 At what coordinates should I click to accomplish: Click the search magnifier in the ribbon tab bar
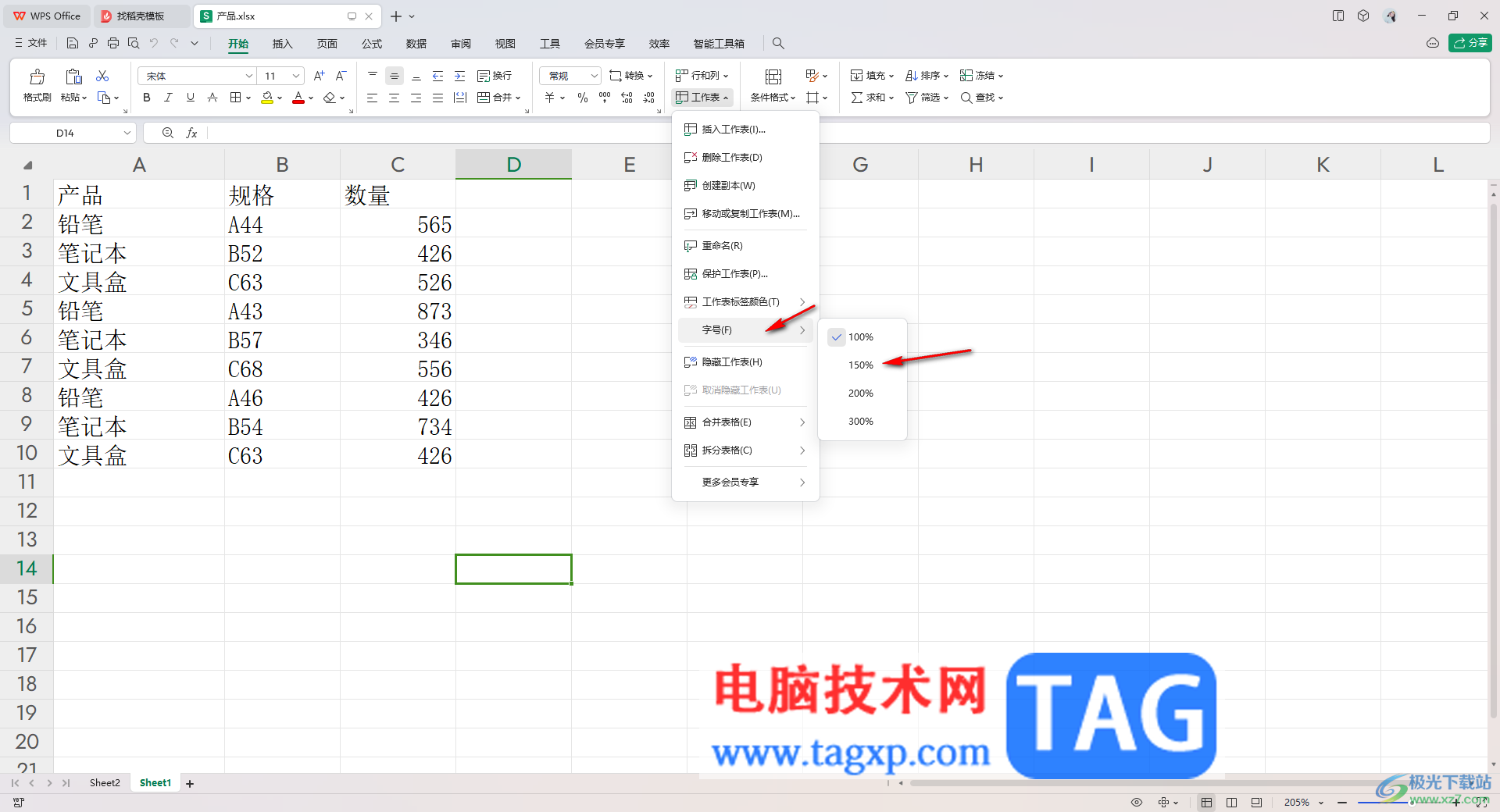778,44
